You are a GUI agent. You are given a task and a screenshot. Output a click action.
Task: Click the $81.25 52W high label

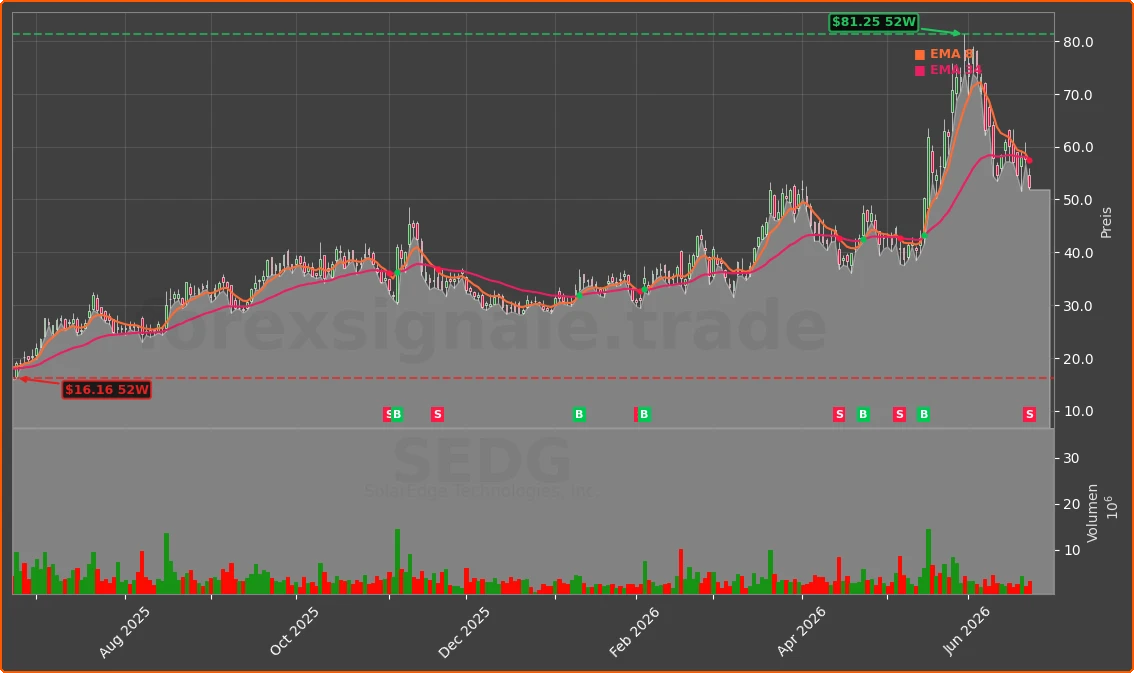coord(874,22)
